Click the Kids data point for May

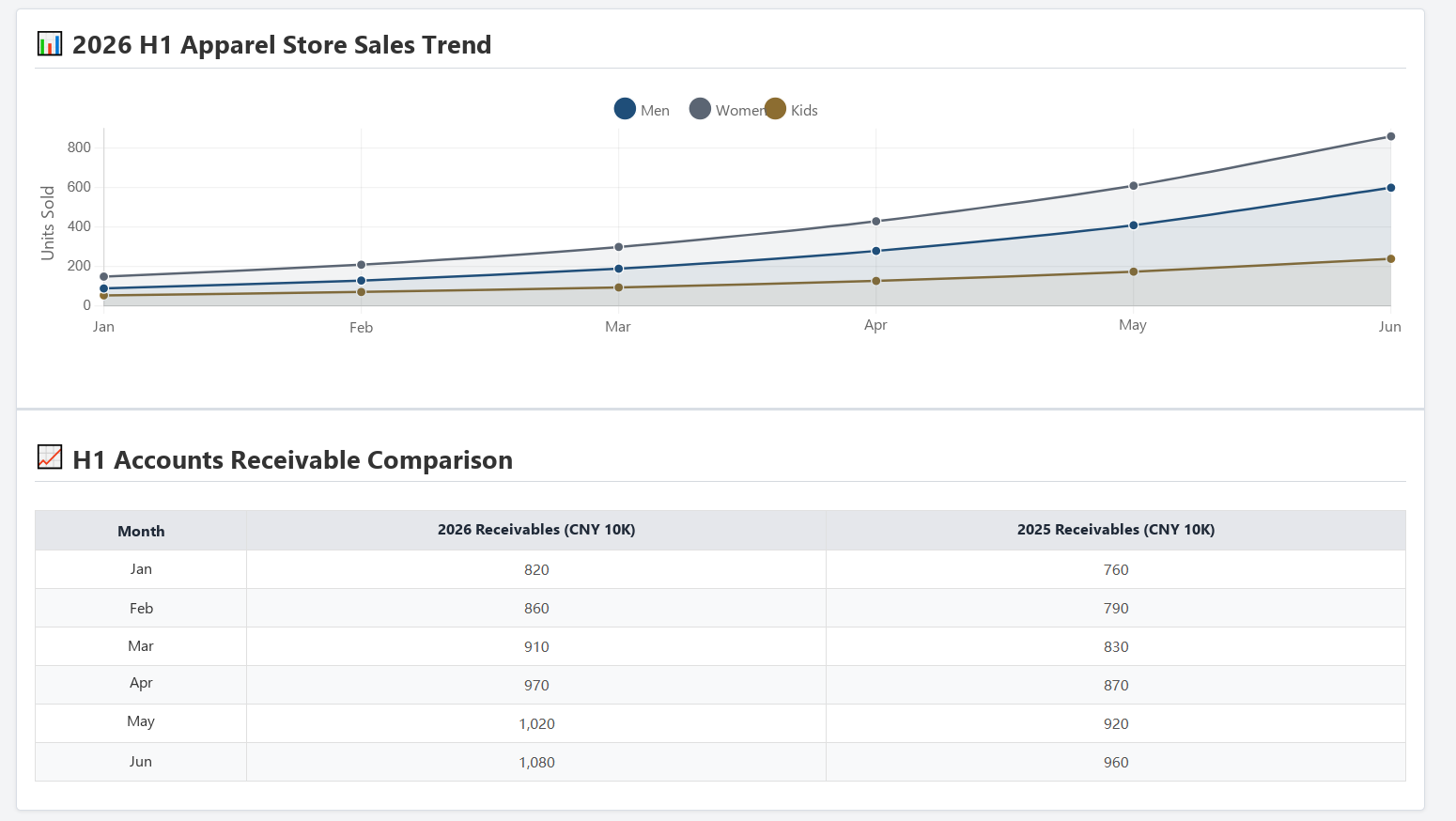tap(1133, 272)
